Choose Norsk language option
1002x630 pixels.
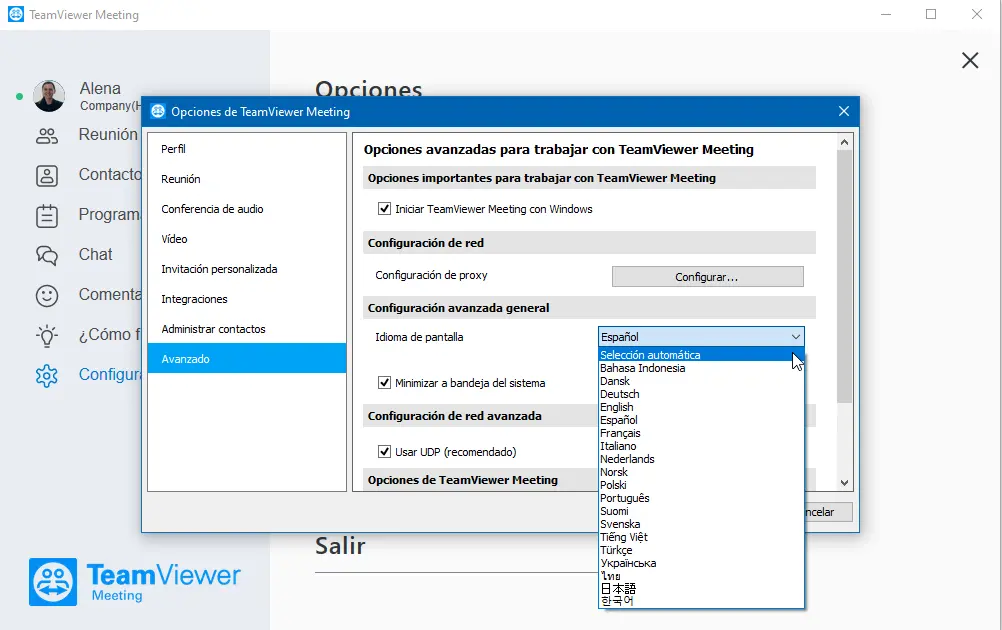point(701,472)
